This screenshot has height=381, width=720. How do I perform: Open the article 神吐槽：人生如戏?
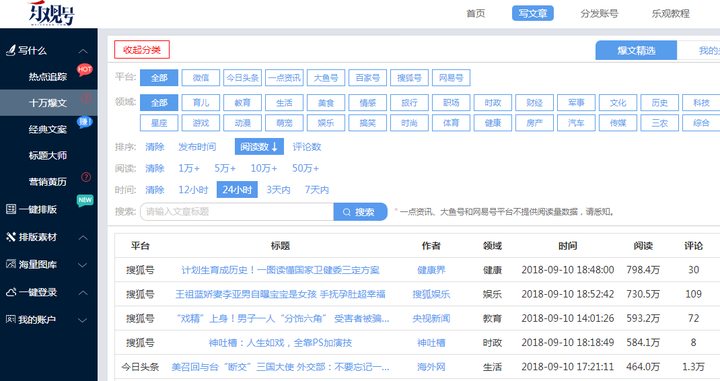click(x=281, y=343)
